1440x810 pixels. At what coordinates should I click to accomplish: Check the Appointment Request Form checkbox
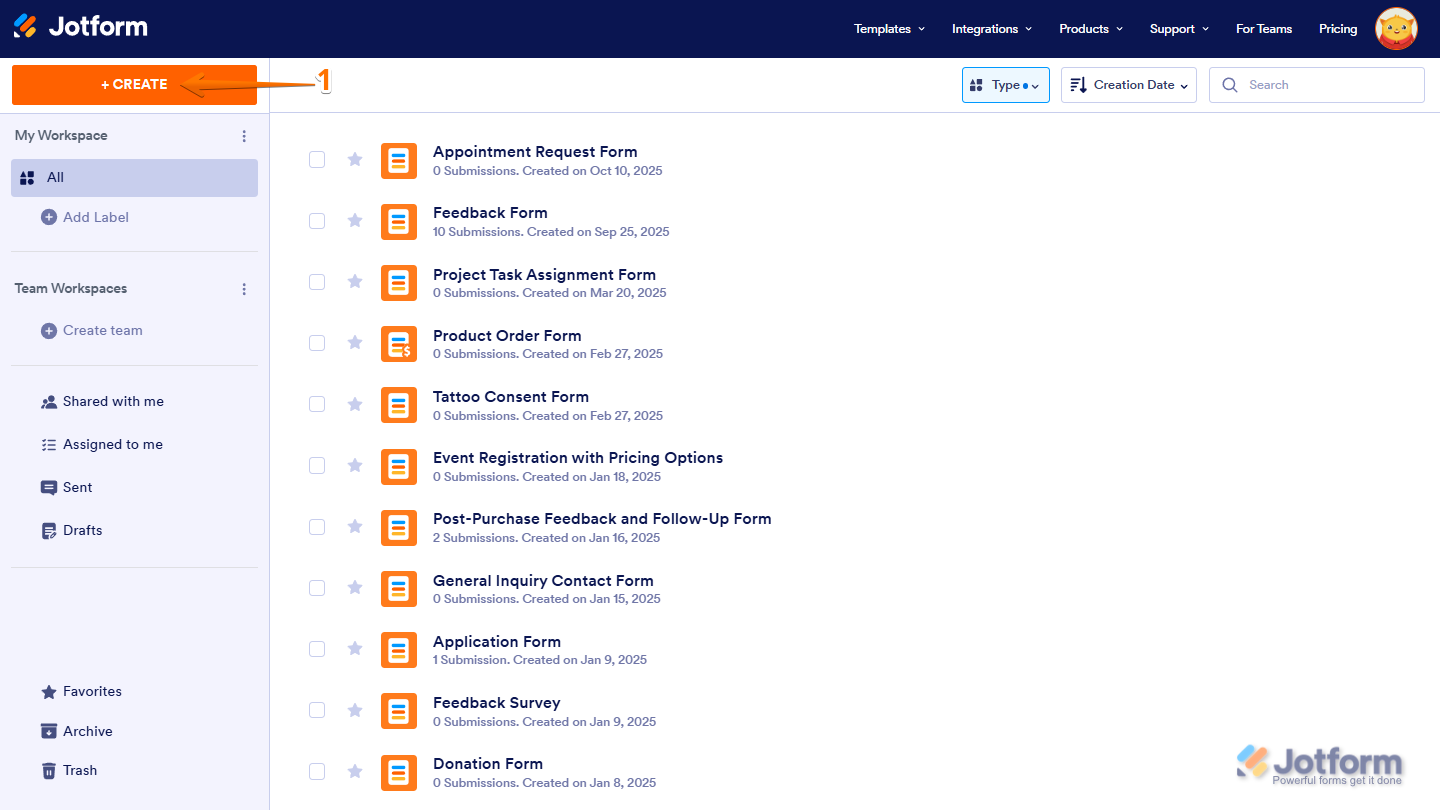pyautogui.click(x=317, y=159)
